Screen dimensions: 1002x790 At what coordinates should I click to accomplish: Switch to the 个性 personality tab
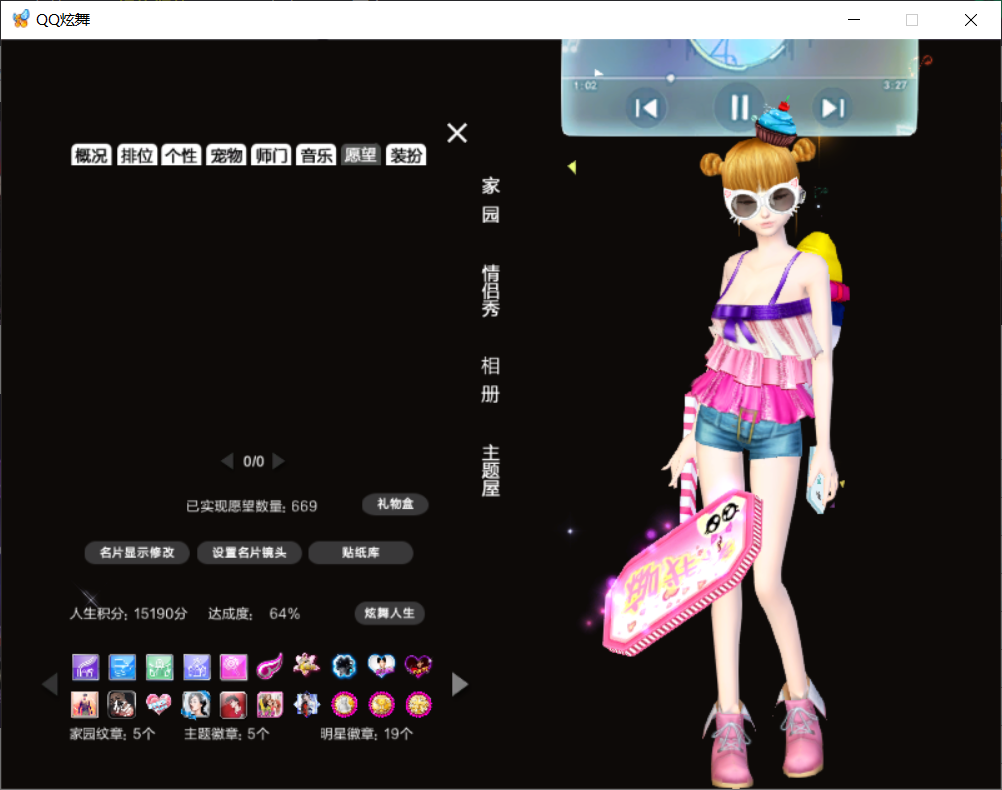coord(181,155)
